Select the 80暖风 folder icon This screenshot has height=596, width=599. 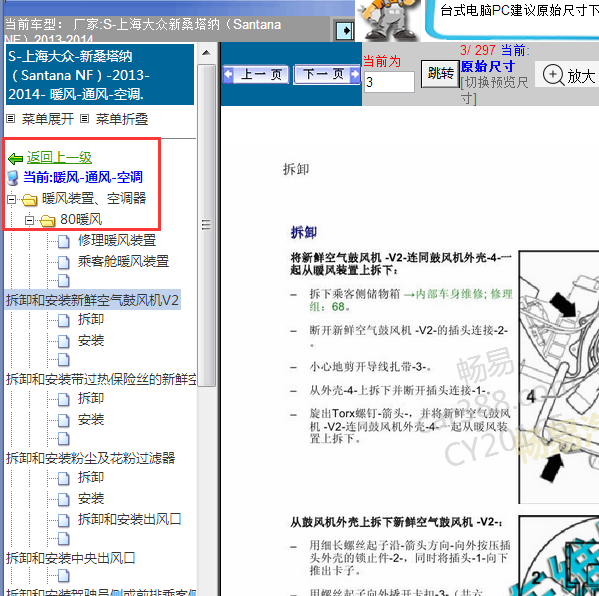[47, 220]
